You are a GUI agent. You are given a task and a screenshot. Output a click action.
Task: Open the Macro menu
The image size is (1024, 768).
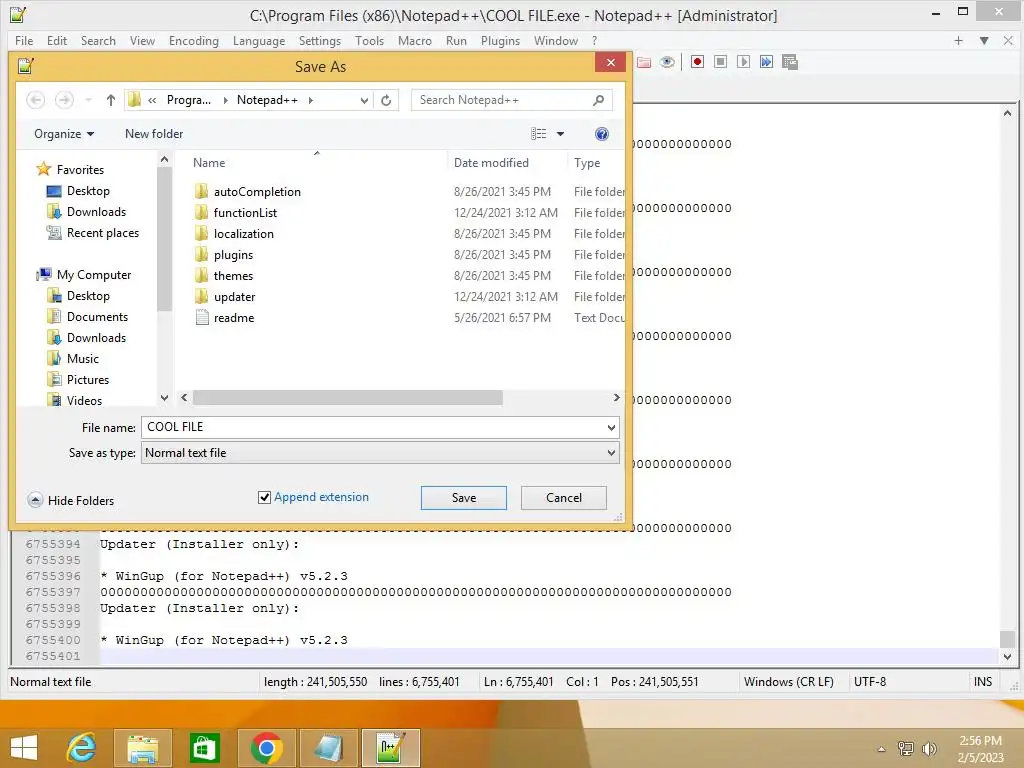[x=415, y=40]
